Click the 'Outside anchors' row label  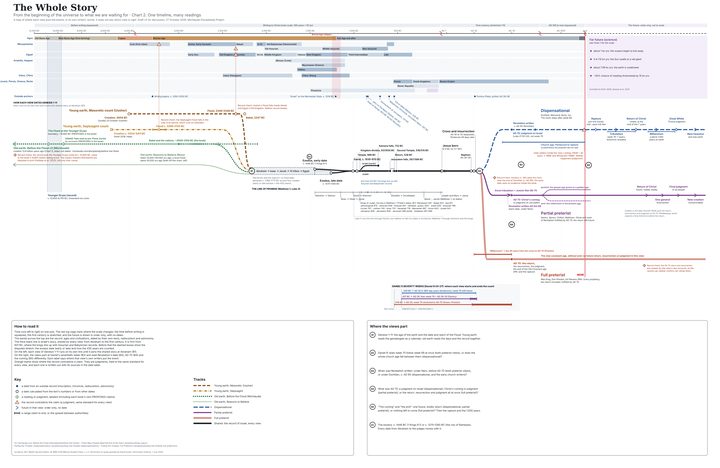click(x=23, y=96)
